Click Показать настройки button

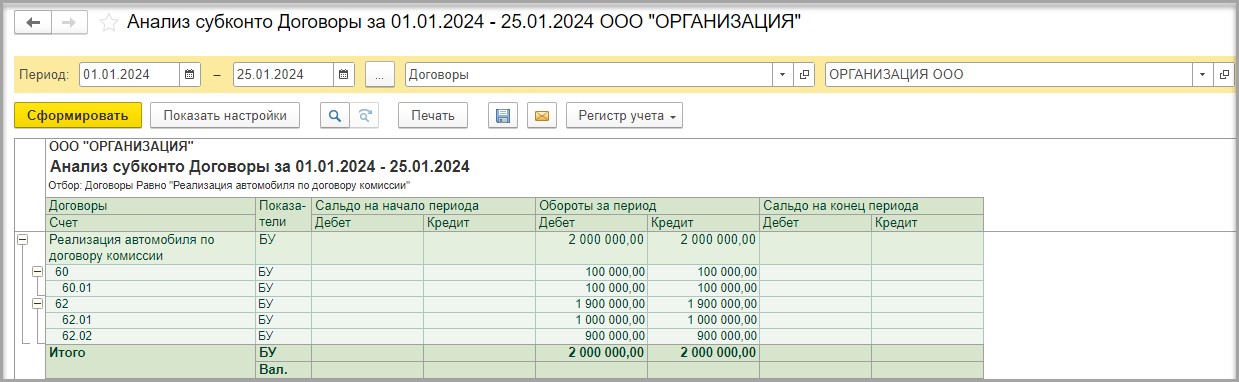pyautogui.click(x=225, y=116)
